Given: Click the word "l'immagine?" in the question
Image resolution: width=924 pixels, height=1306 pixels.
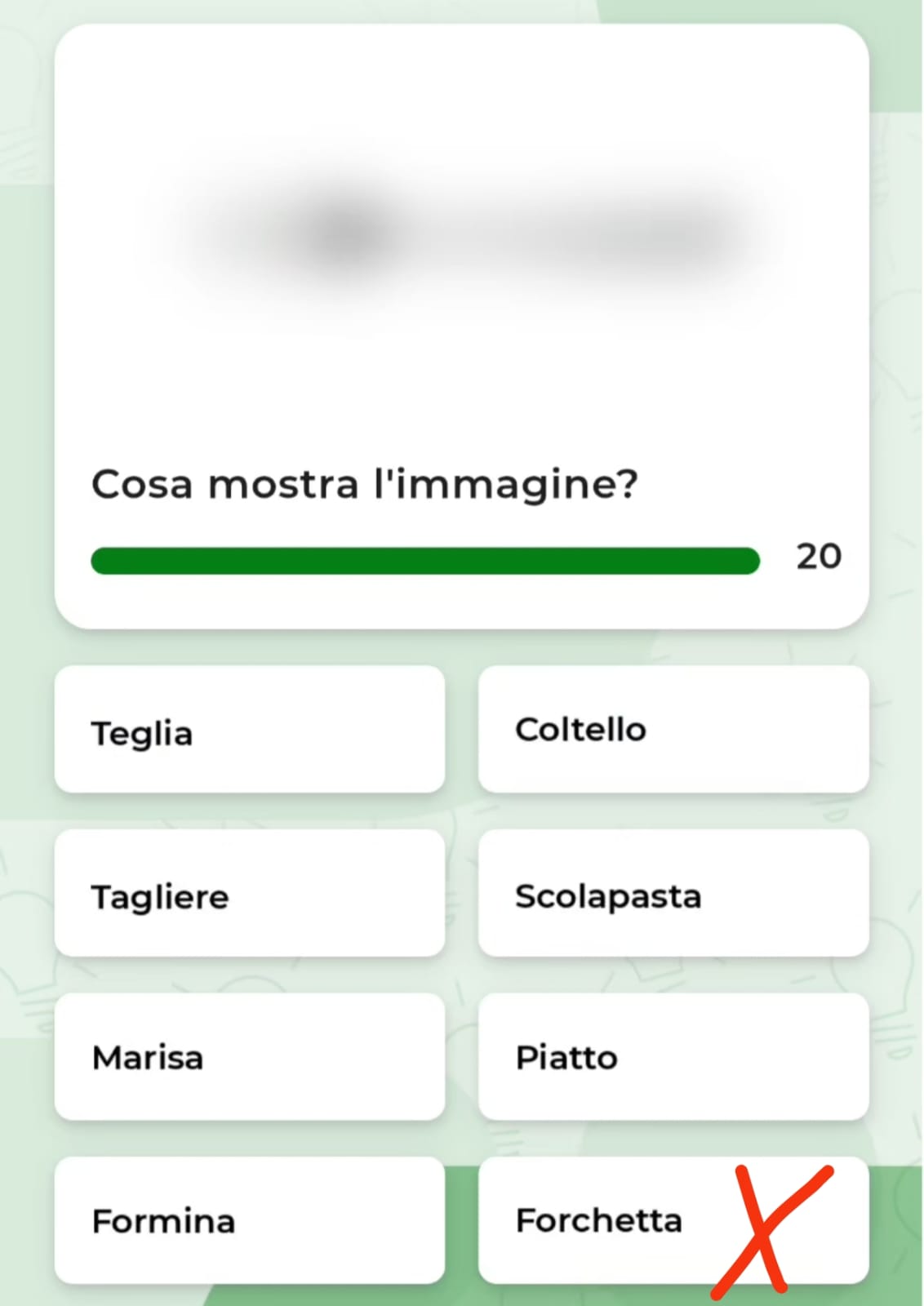Looking at the screenshot, I should [x=506, y=484].
